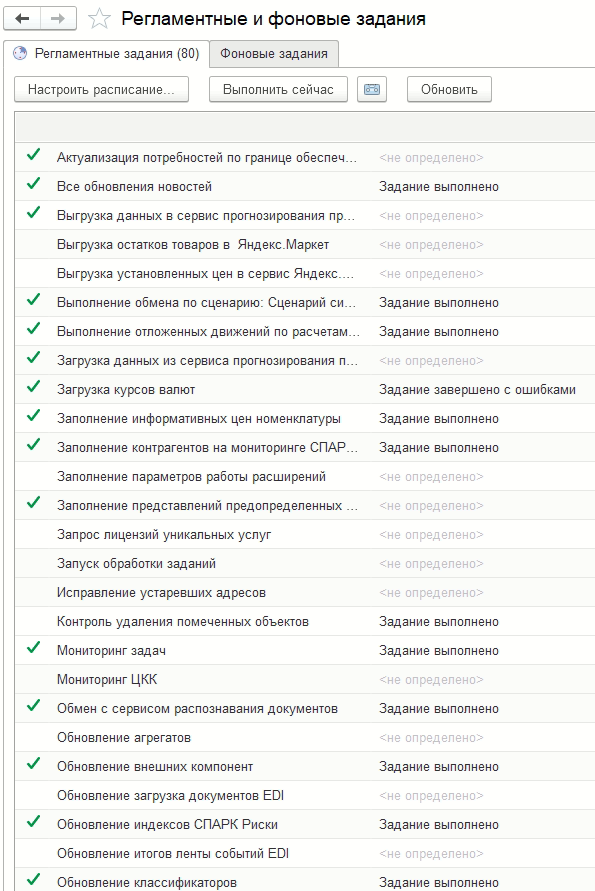Open the Регламентные задания (80) tab
The height and width of the screenshot is (891, 595).
[x=106, y=53]
